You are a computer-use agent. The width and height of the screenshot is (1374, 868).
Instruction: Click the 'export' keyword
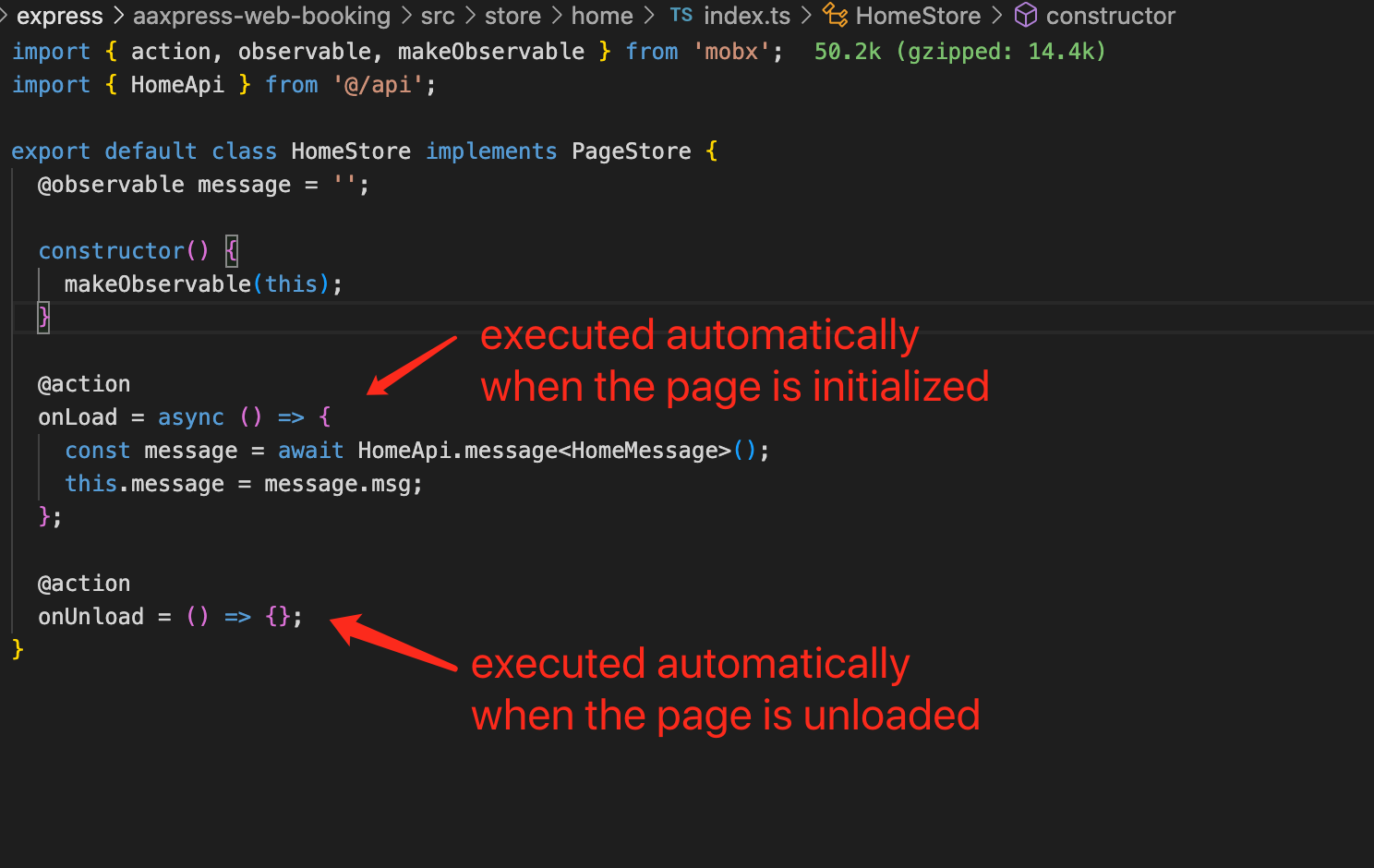pyautogui.click(x=51, y=151)
